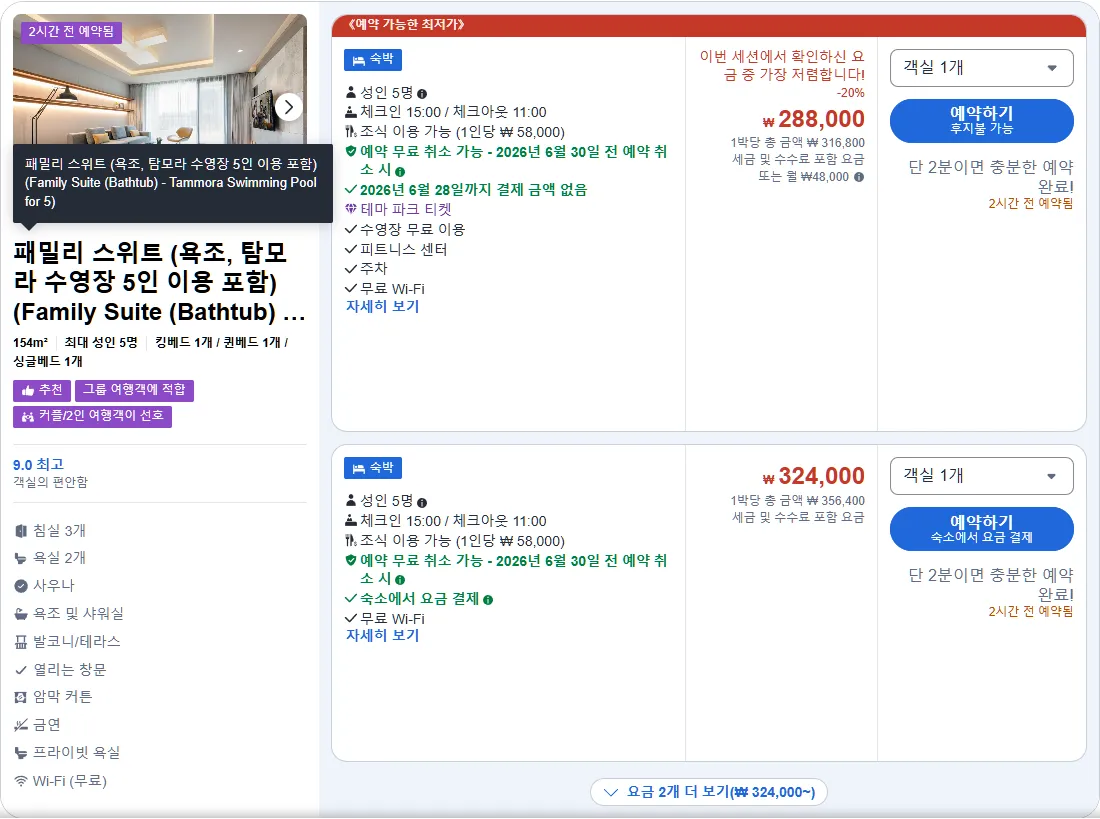Viewport: 1100px width, 819px height.
Task: Open the family suite room photo
Action: (x=160, y=81)
